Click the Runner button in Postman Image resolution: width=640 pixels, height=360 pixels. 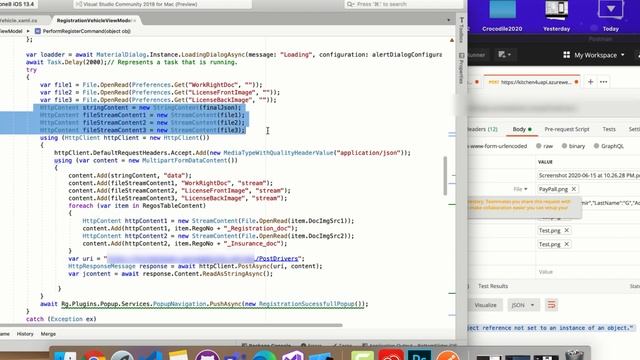477,54
